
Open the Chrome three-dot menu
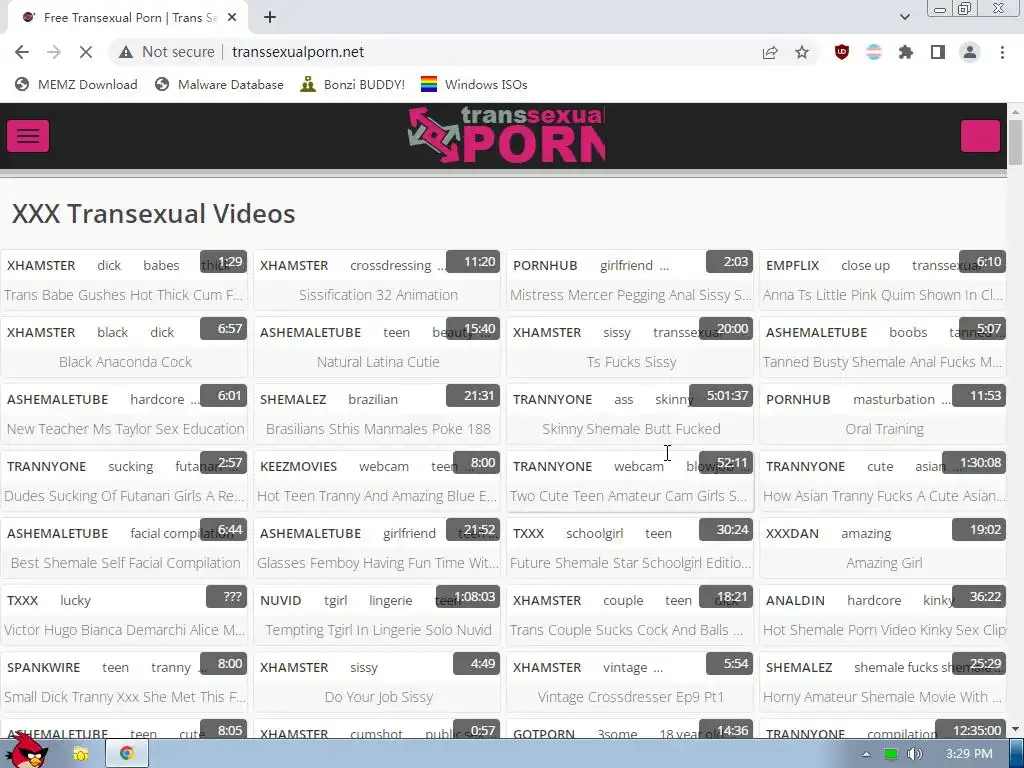coord(1002,52)
